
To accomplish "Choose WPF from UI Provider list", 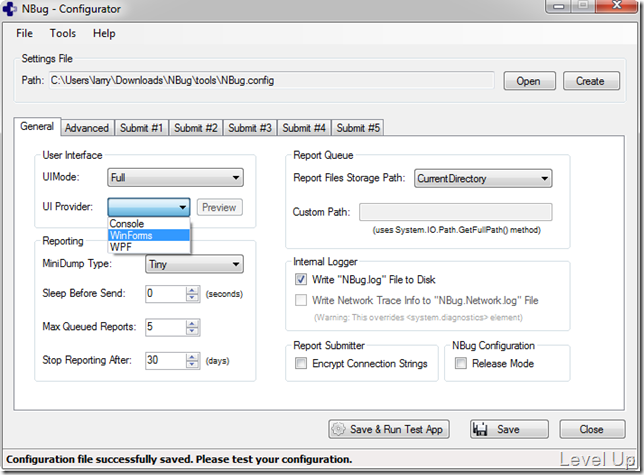I will click(x=149, y=247).
